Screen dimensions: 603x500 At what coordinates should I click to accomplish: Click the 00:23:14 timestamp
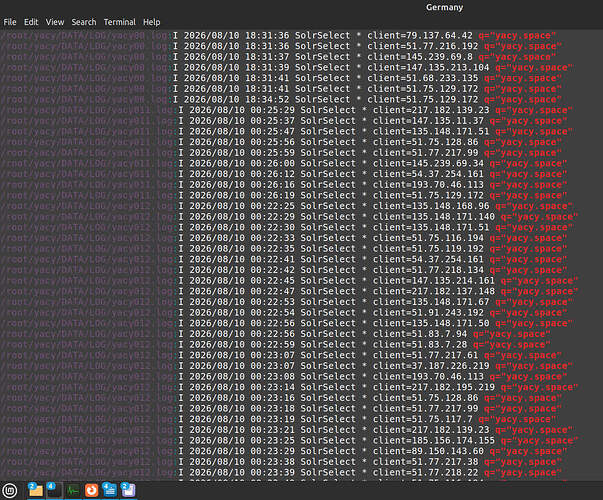tap(273, 387)
